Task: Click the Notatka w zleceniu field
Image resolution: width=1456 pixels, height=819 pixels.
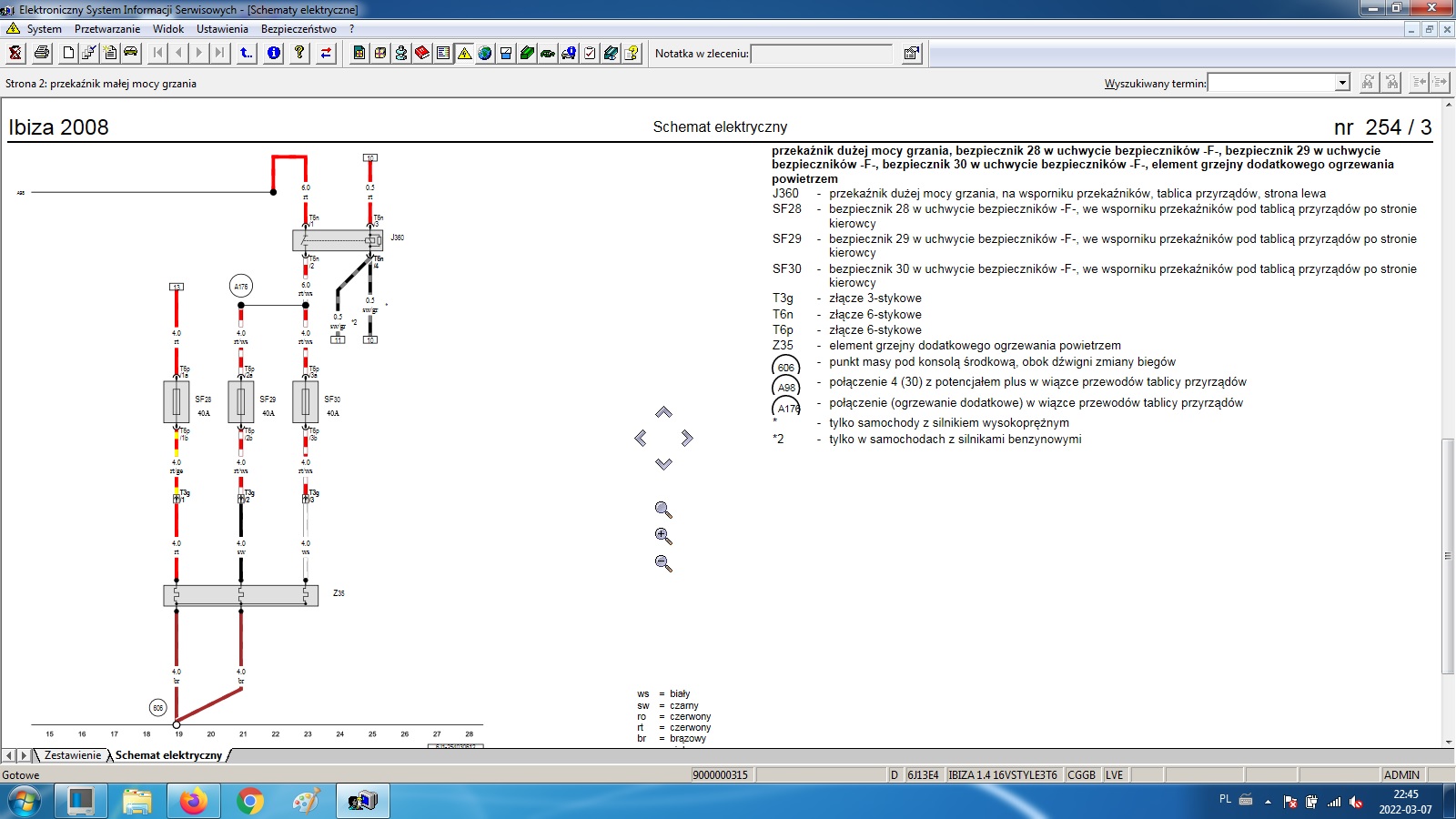Action: click(x=822, y=54)
